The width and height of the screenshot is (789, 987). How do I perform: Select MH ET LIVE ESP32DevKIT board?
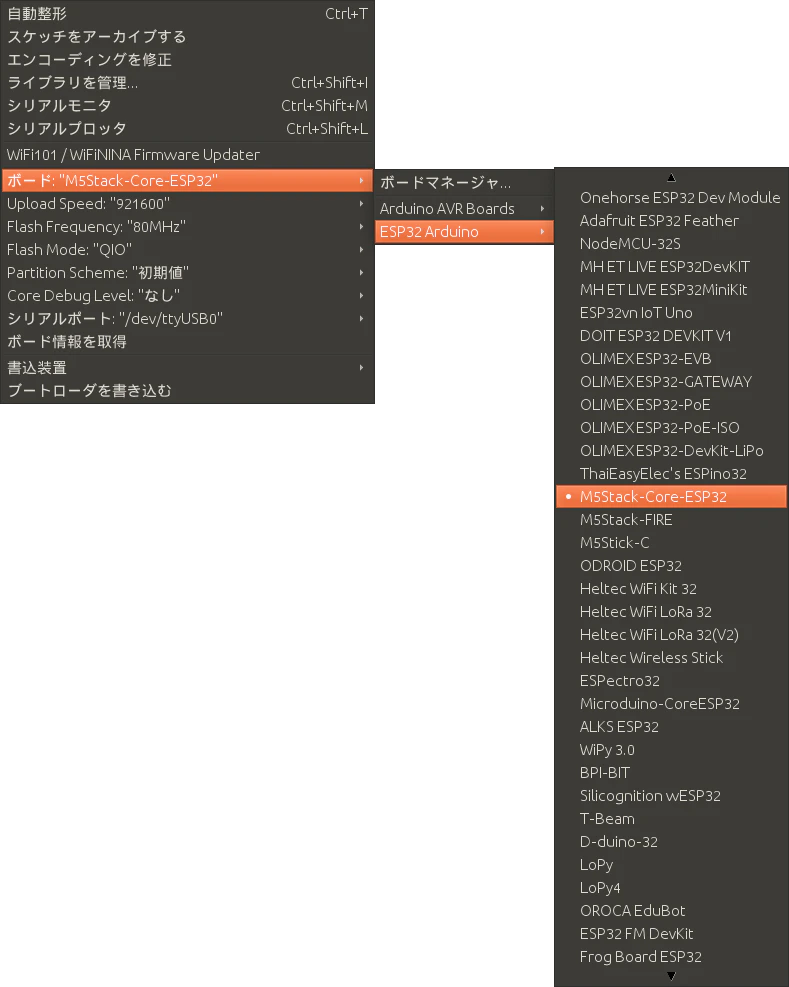pos(671,267)
